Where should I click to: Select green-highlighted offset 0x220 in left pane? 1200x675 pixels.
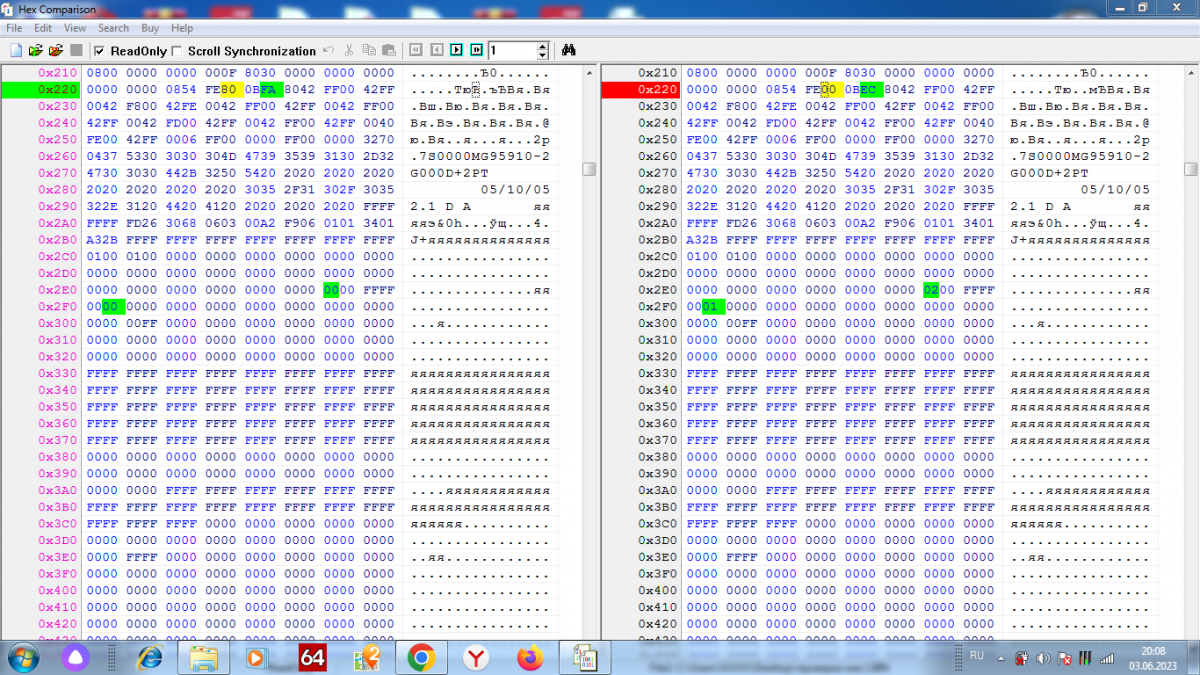(x=40, y=89)
